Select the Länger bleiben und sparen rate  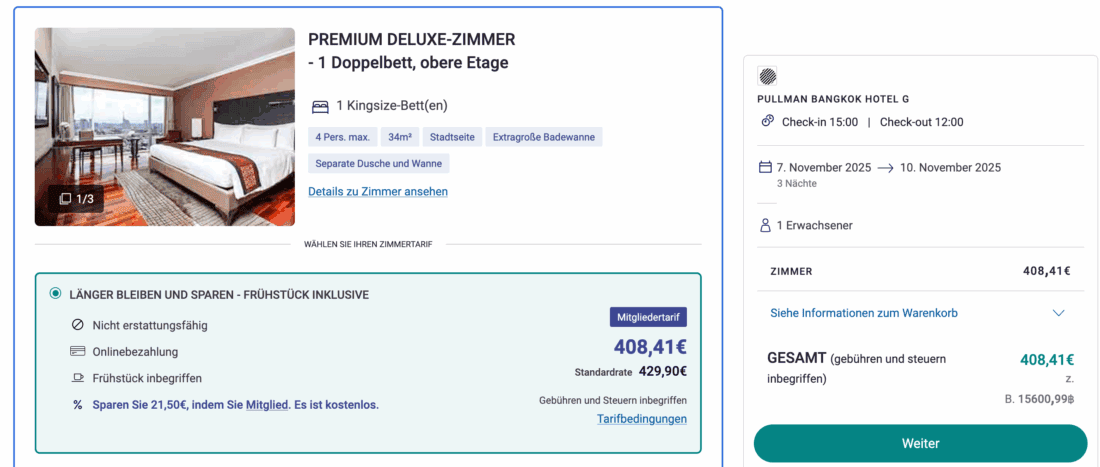coord(56,294)
